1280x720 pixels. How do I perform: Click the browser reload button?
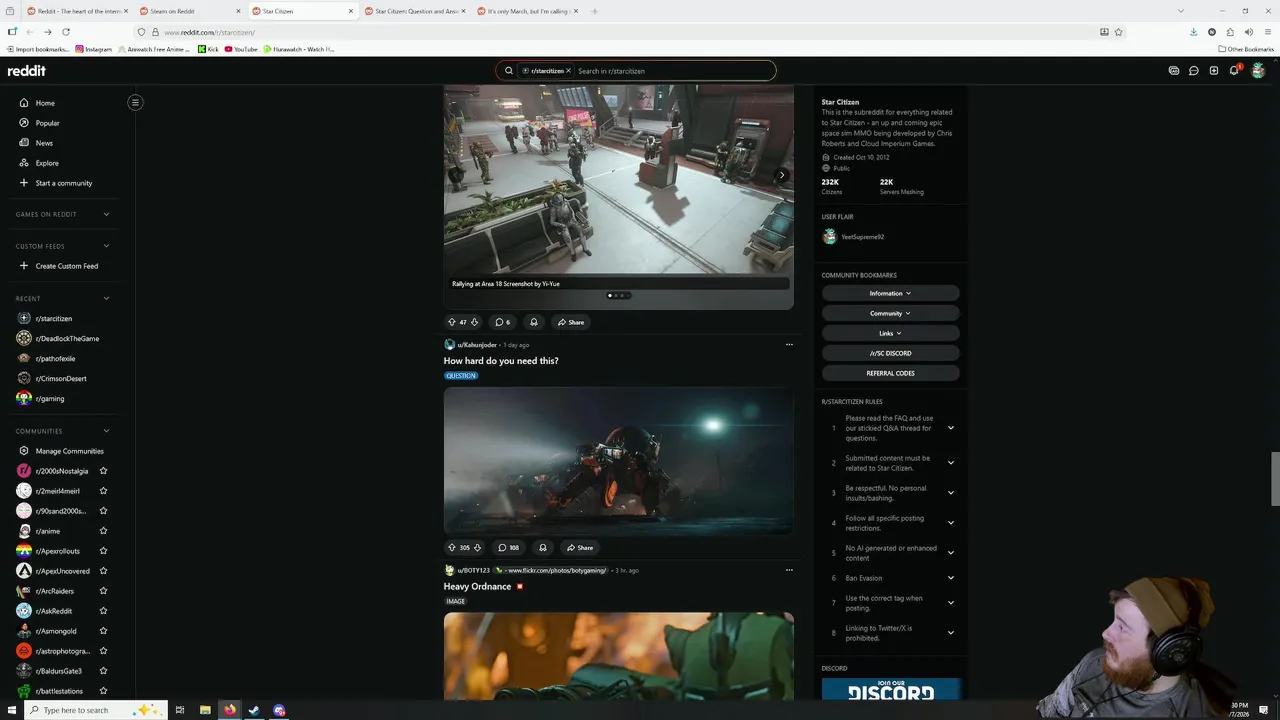click(x=66, y=32)
